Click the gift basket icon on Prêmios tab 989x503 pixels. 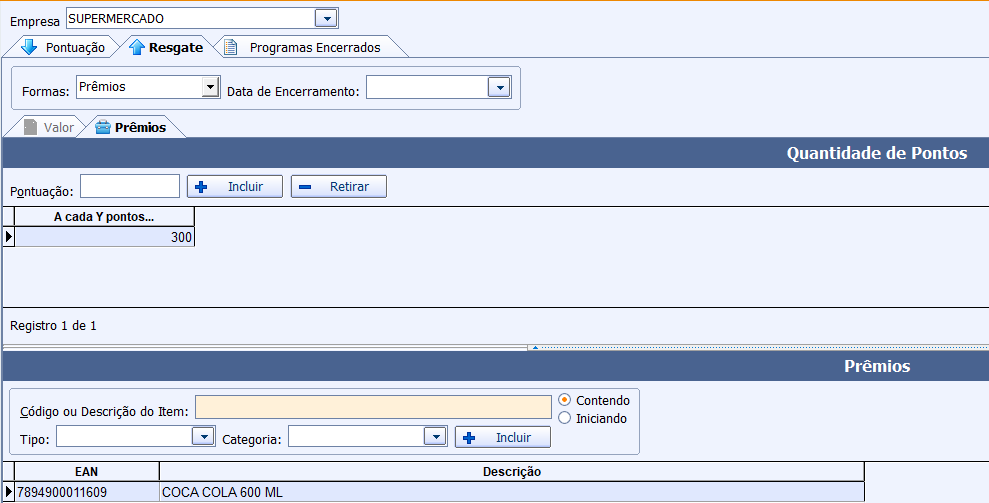tap(103, 127)
